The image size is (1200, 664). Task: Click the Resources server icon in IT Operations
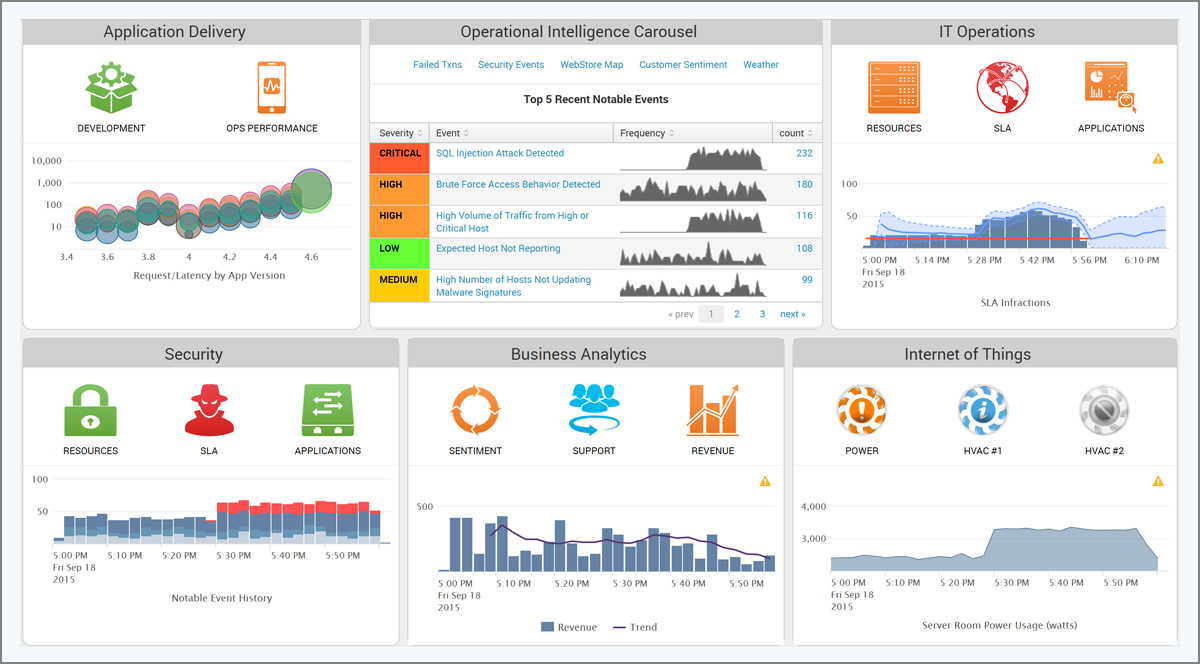[893, 88]
